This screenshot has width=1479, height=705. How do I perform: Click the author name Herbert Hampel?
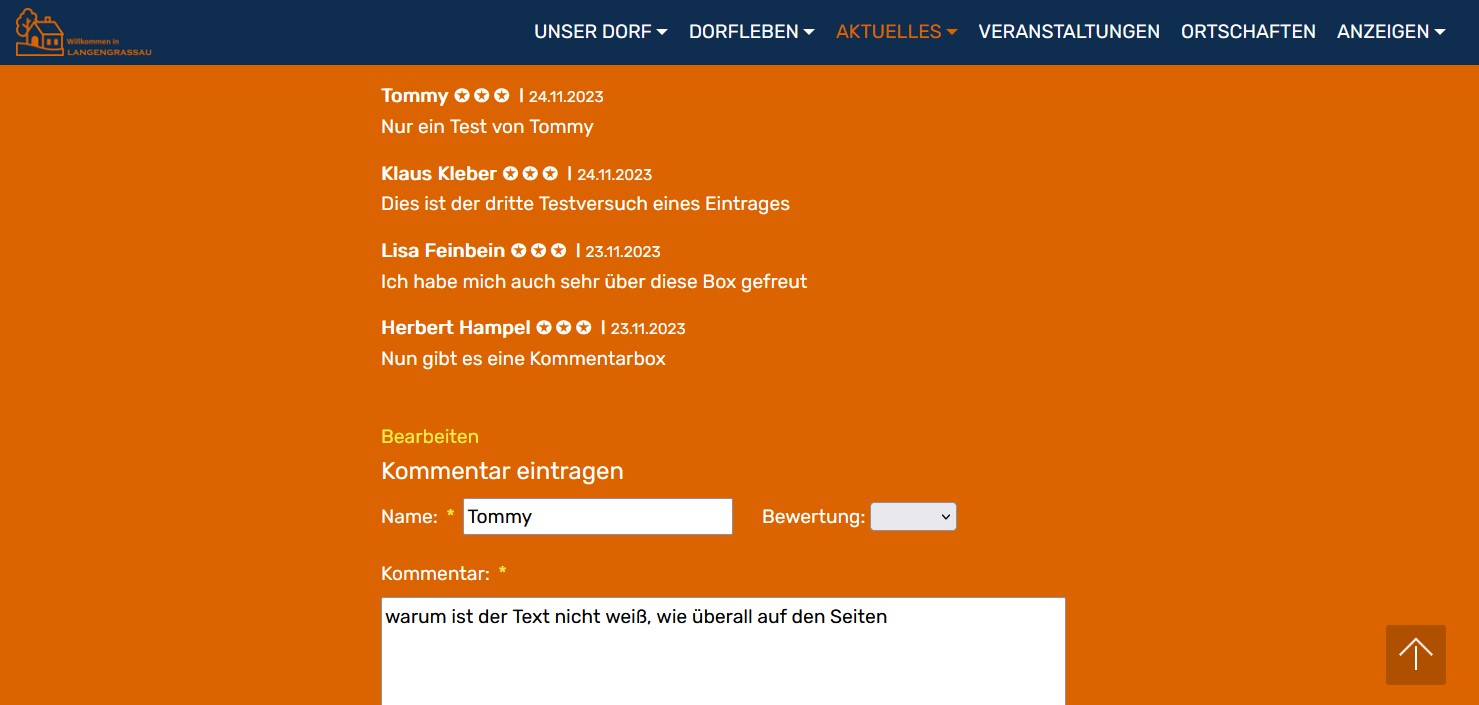click(x=456, y=327)
